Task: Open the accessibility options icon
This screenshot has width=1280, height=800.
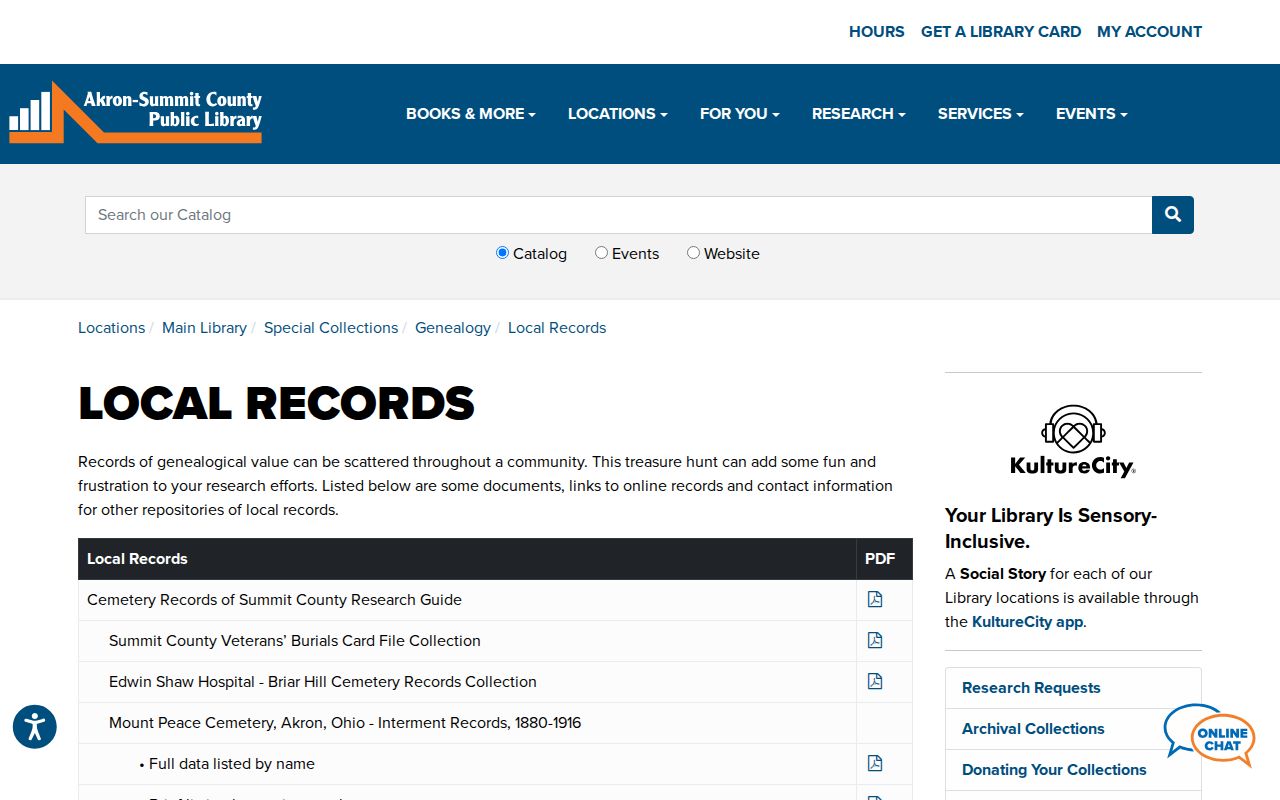Action: point(35,727)
